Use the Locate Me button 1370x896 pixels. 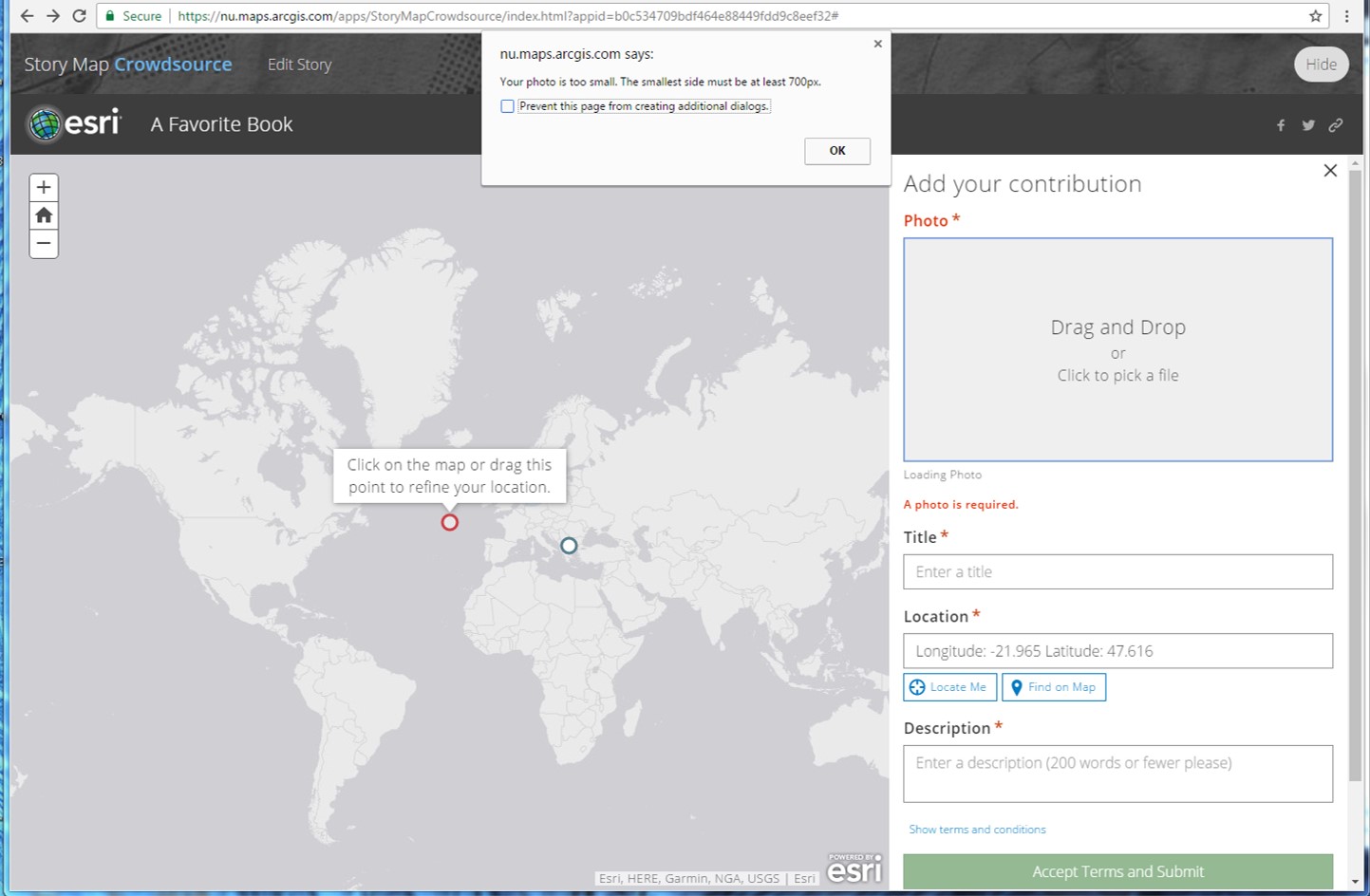(x=949, y=687)
